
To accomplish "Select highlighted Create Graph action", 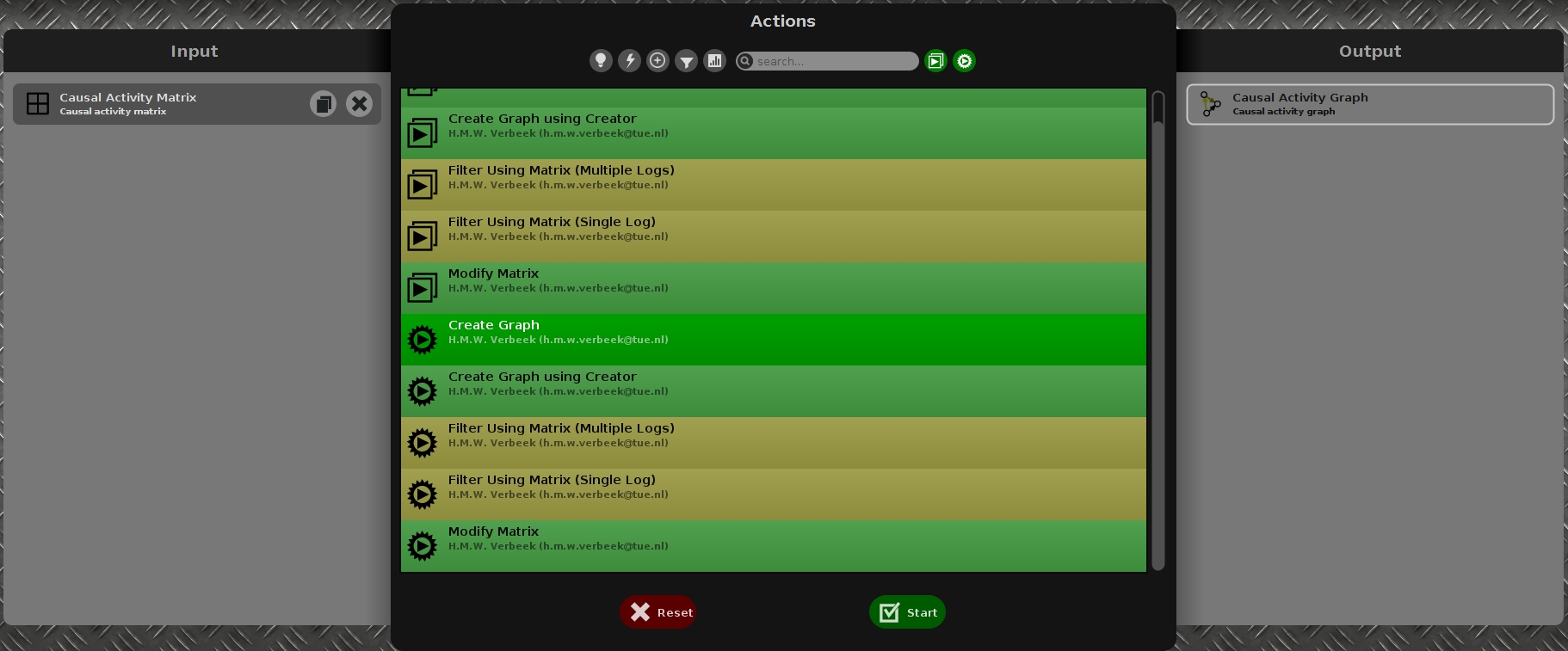I will [773, 340].
